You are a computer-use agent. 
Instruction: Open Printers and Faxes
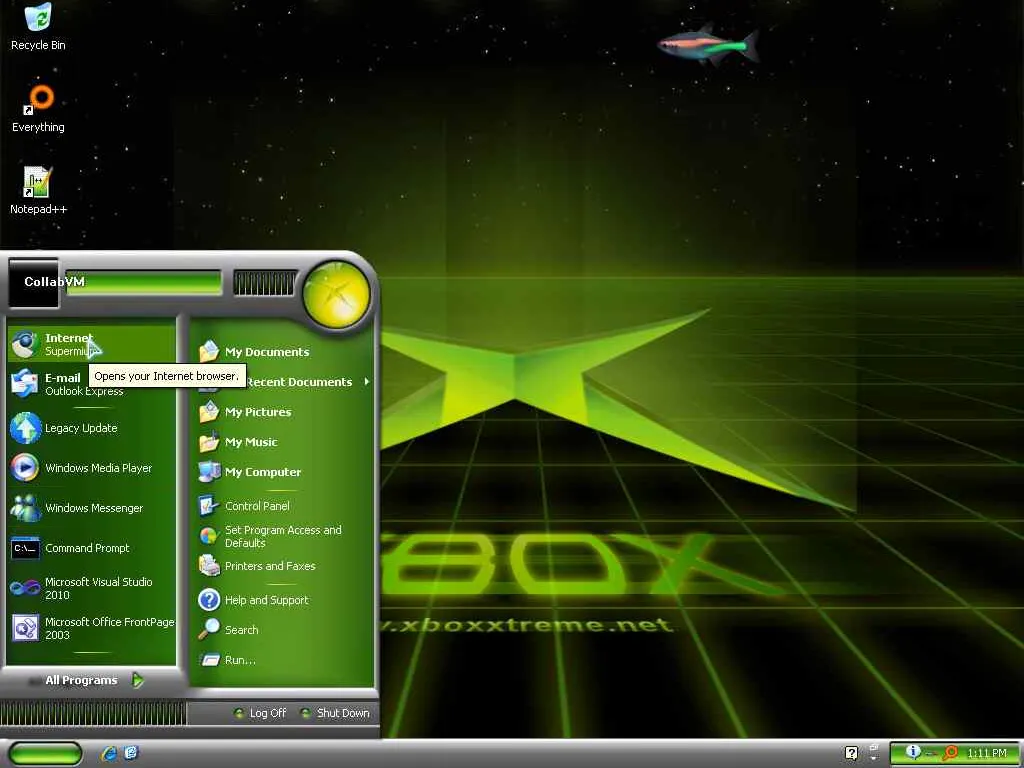283,566
